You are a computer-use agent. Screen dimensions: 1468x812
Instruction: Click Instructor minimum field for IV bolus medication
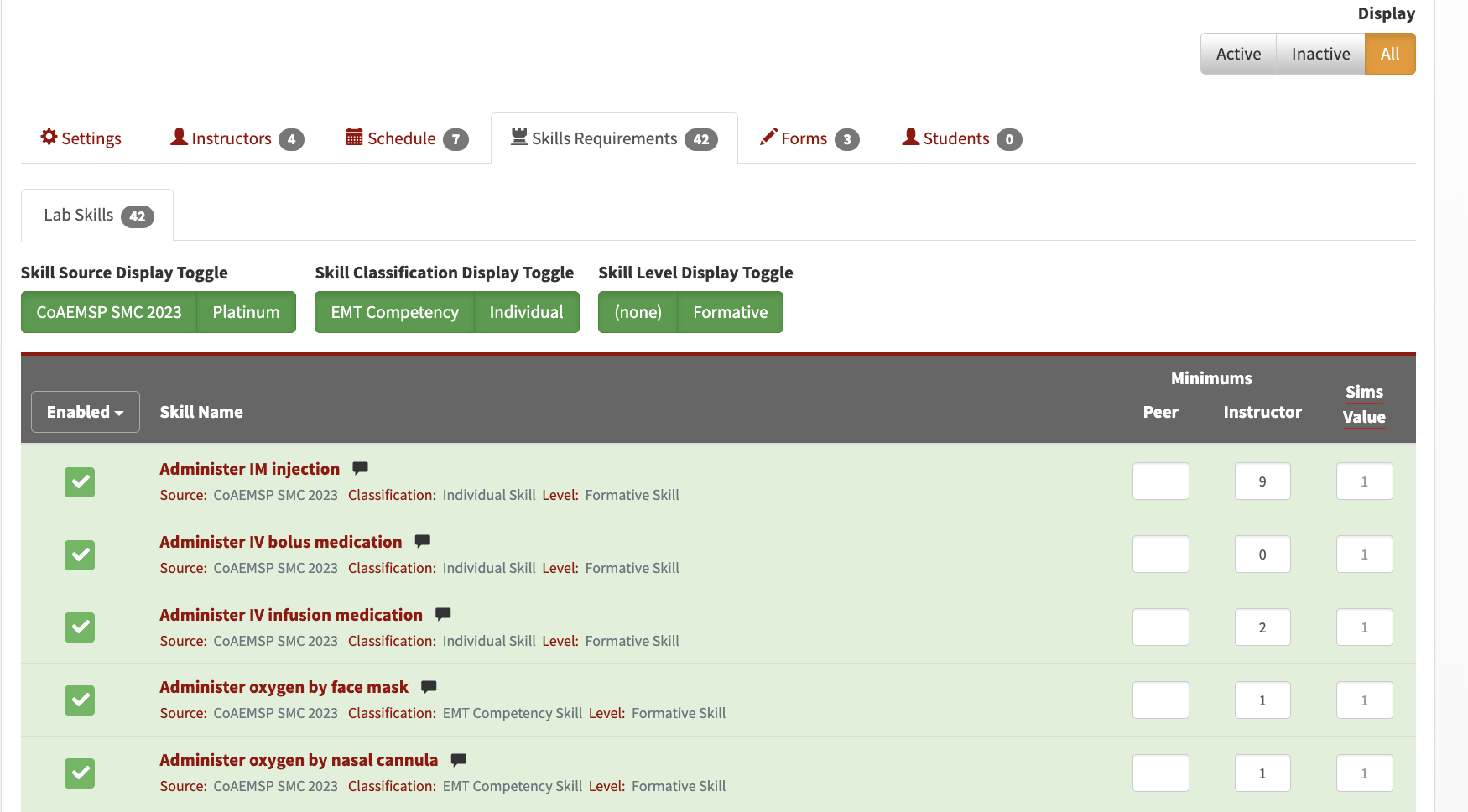pos(1262,554)
